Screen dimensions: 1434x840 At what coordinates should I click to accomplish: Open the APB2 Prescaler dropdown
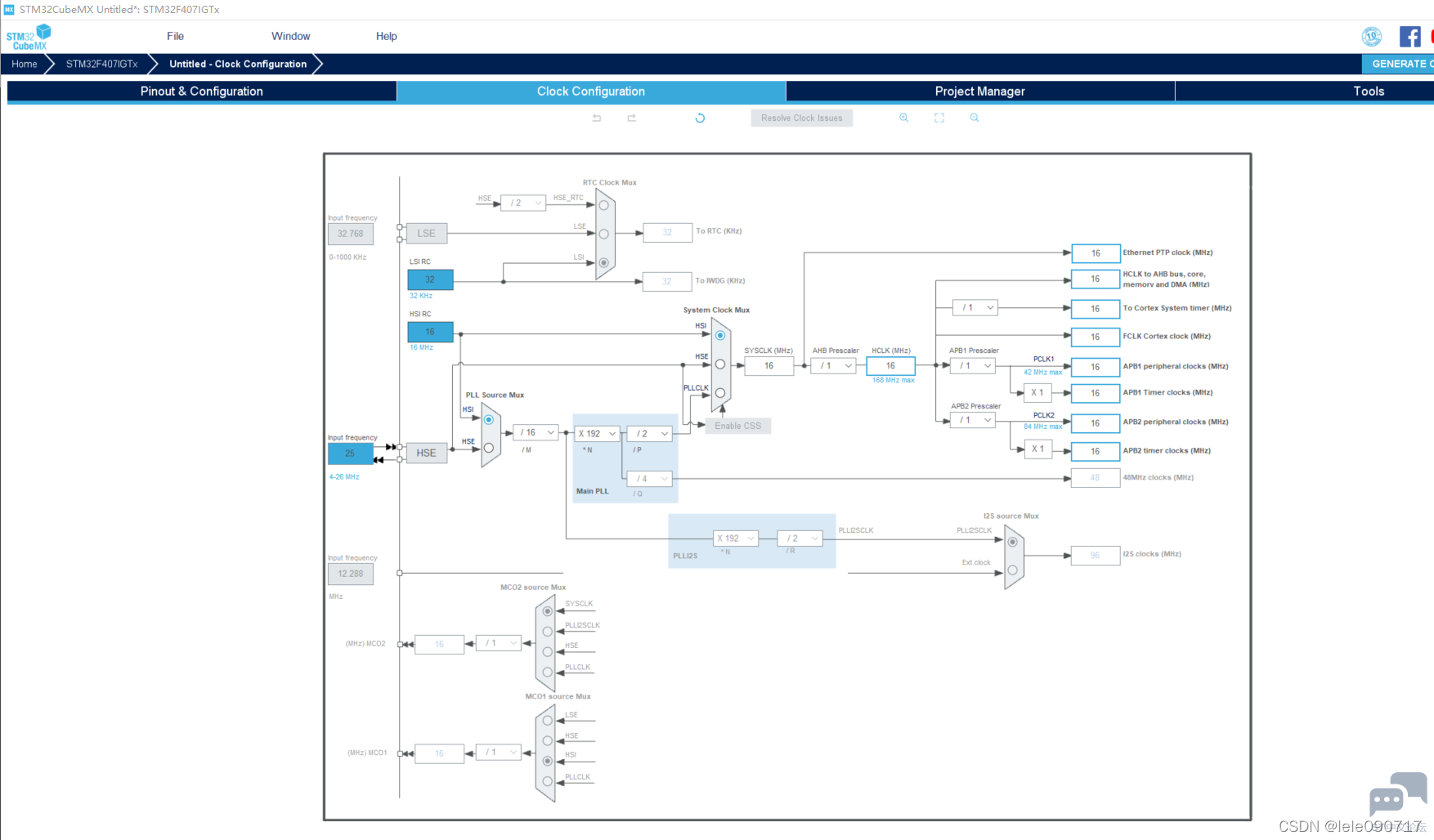click(x=973, y=420)
